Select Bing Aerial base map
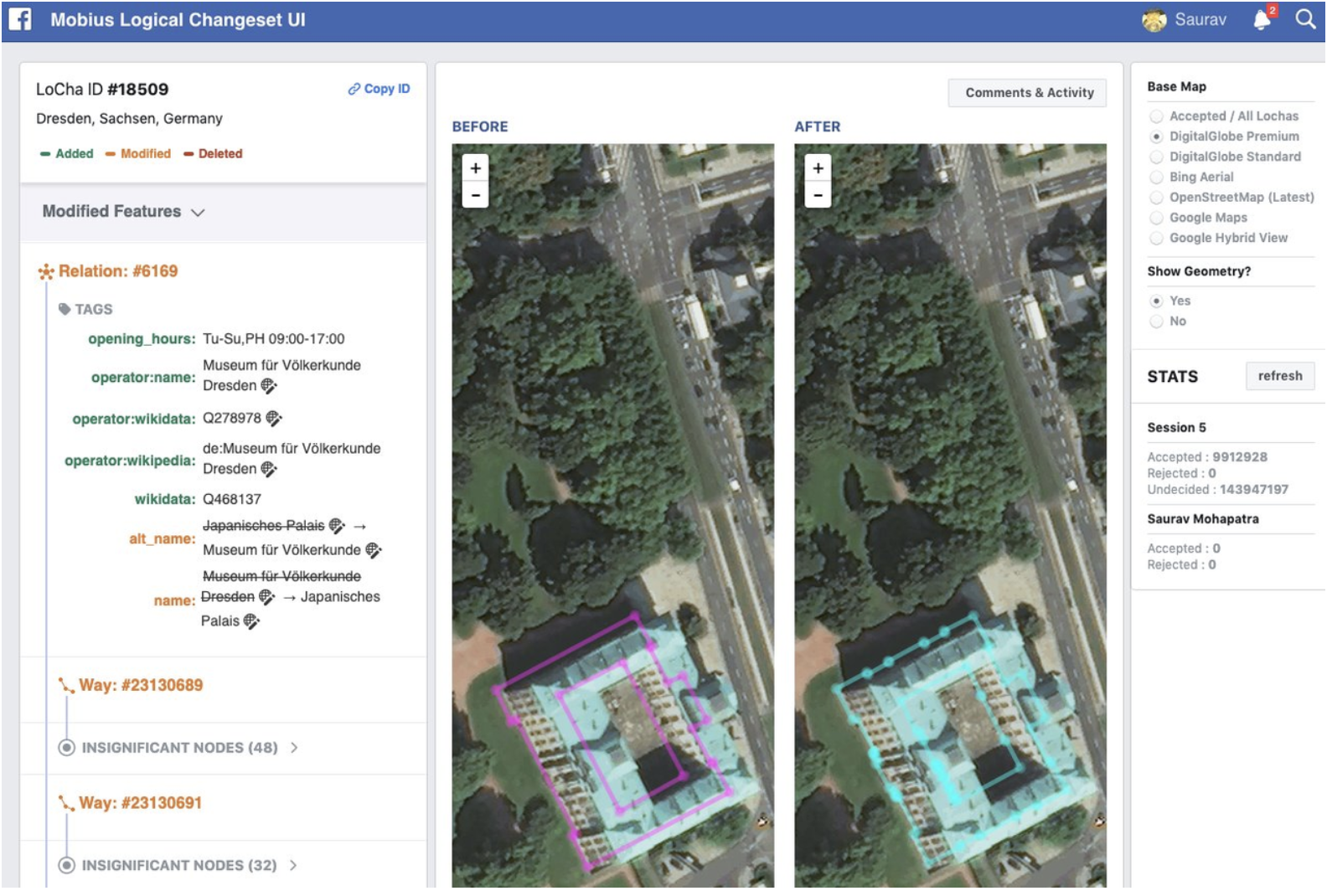The height and width of the screenshot is (896, 1327). pos(1157,178)
